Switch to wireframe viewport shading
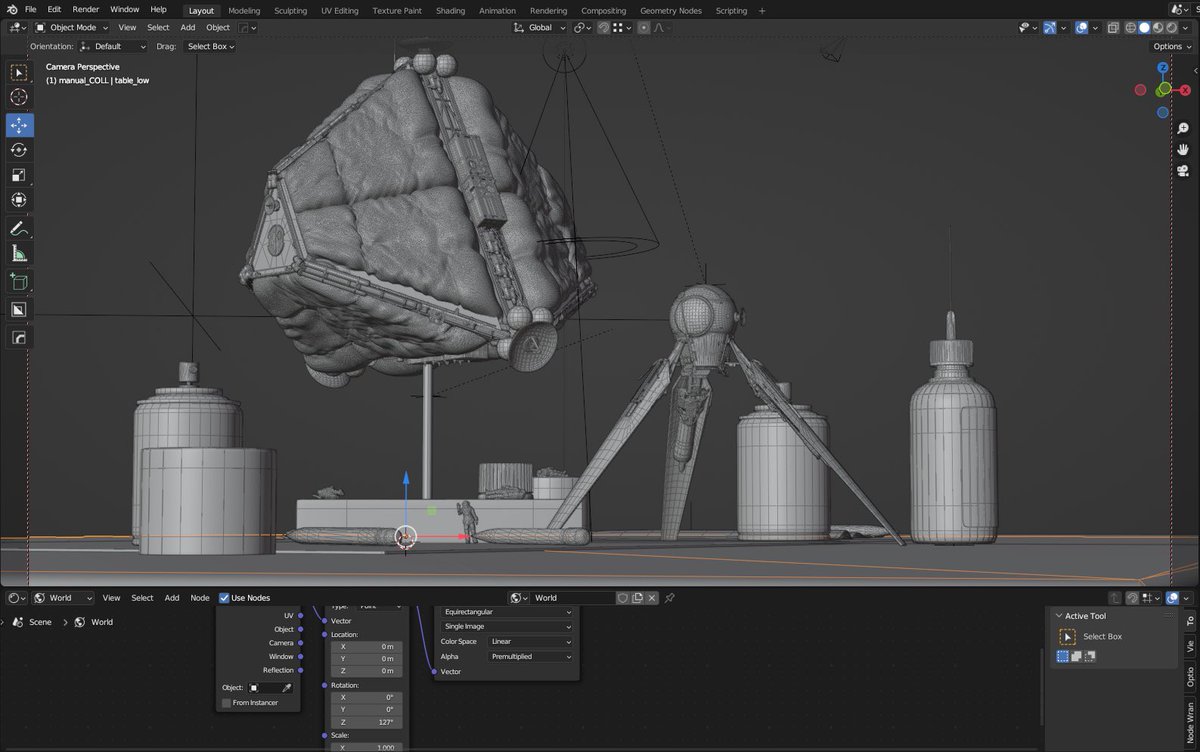Screen dimensions: 1200x752 (1132, 28)
